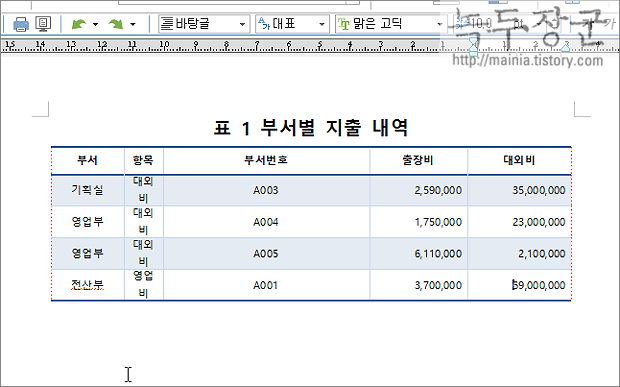Click the A005 cell
The height and width of the screenshot is (387, 620).
pos(266,253)
